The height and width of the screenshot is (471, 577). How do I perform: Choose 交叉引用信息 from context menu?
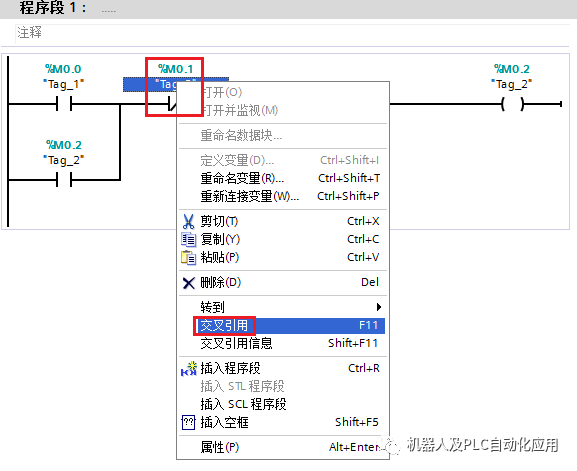[282, 343]
